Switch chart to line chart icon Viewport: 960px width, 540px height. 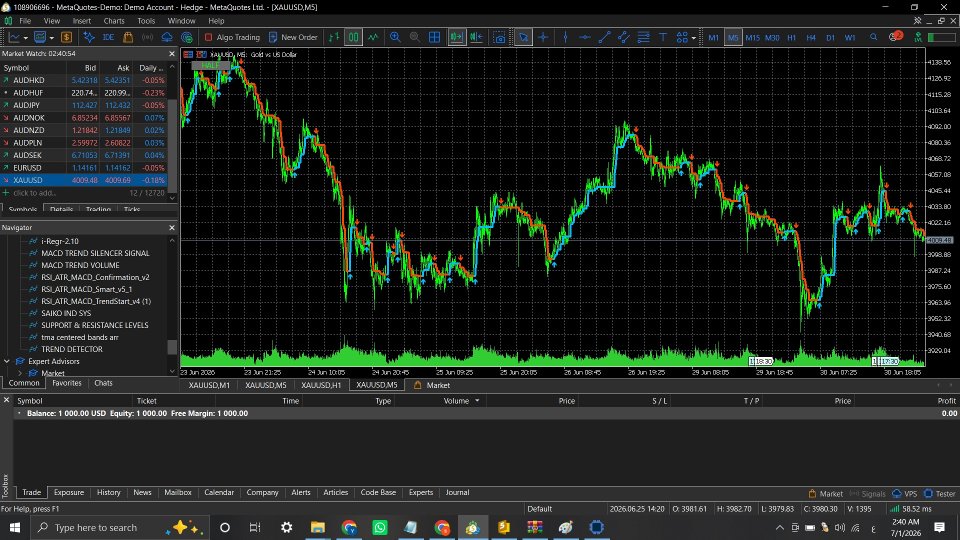373,37
